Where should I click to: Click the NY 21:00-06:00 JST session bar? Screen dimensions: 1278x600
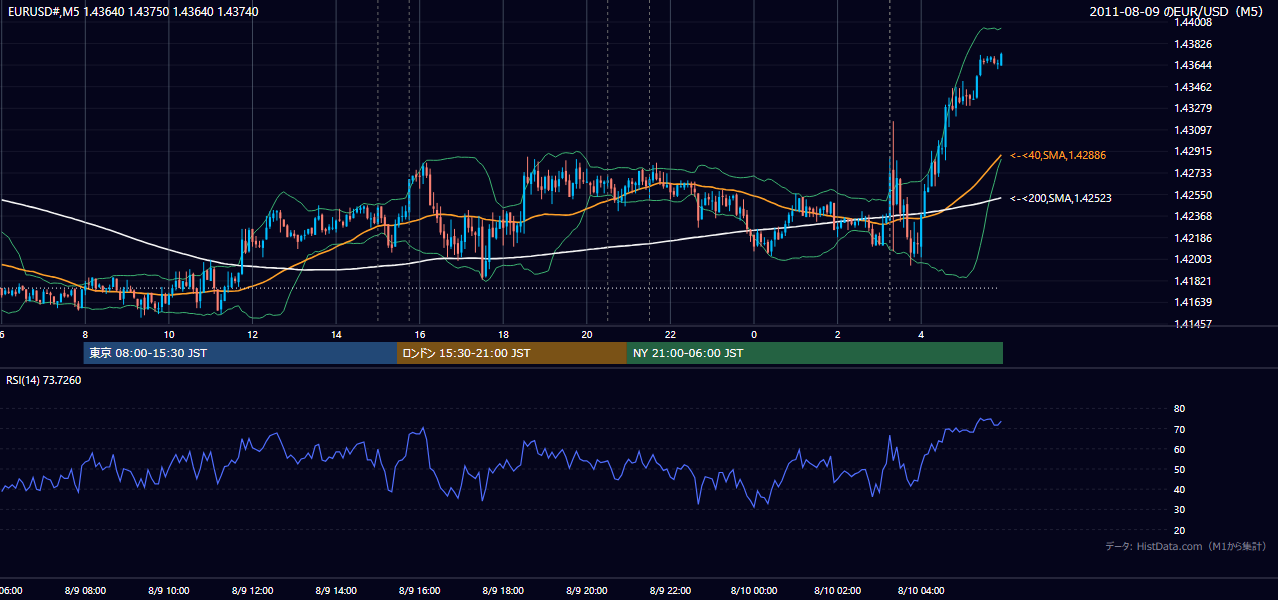click(x=815, y=353)
